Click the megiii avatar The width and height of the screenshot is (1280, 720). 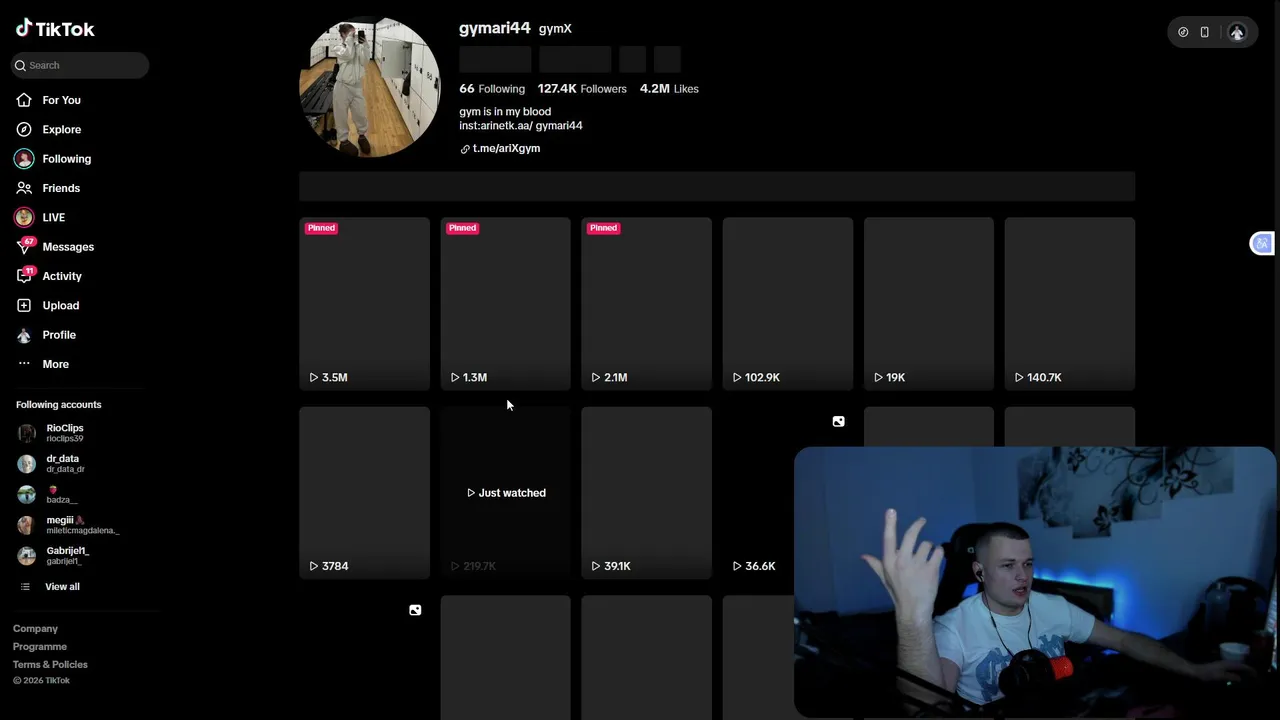coord(27,525)
